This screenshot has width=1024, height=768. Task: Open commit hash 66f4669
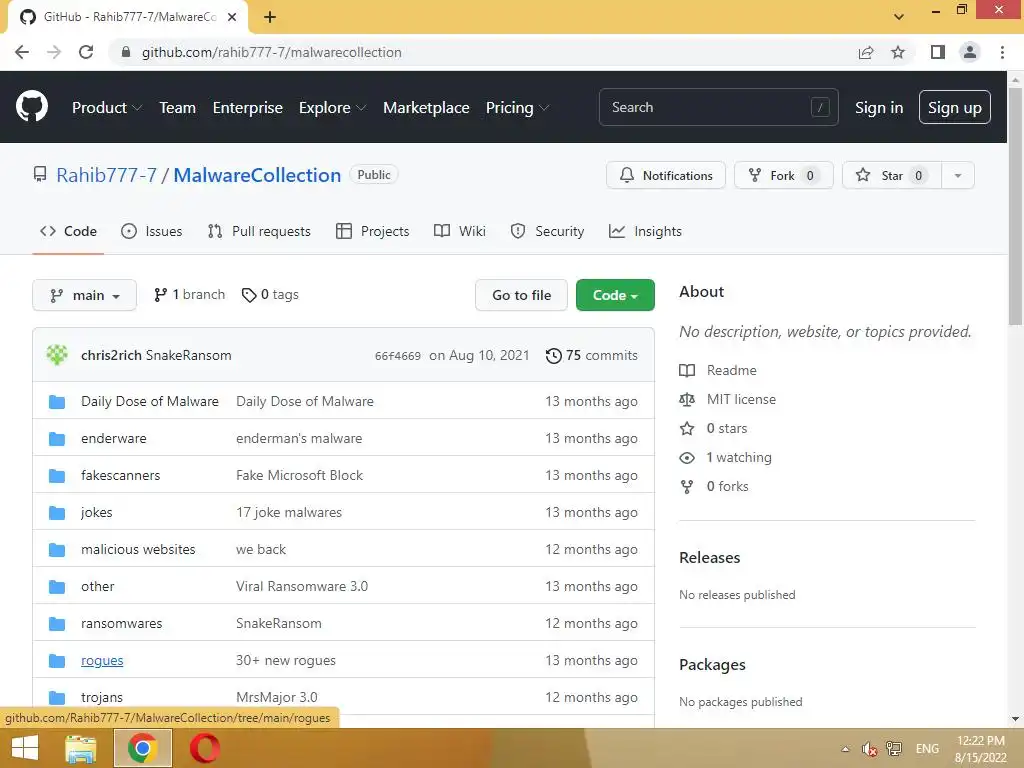(x=398, y=356)
